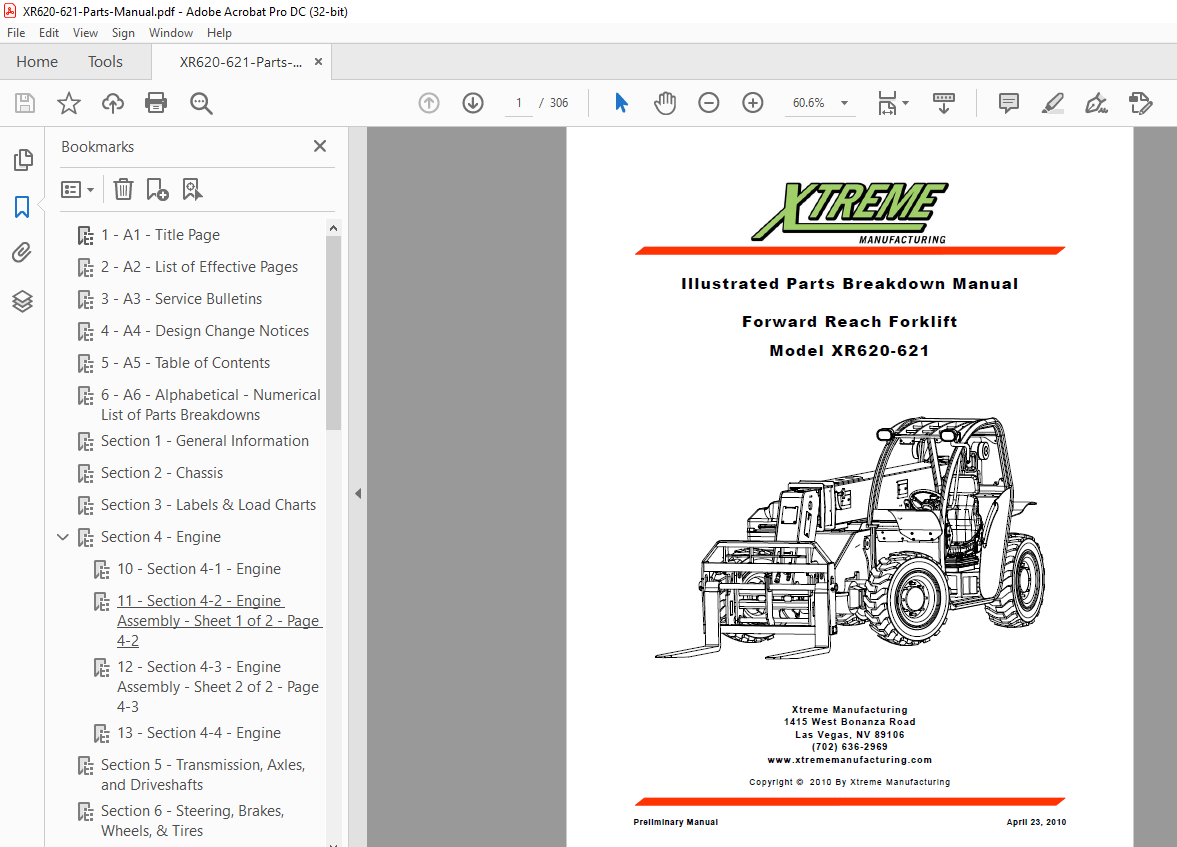Open the Sign menu
This screenshot has height=847, width=1177.
pyautogui.click(x=123, y=33)
